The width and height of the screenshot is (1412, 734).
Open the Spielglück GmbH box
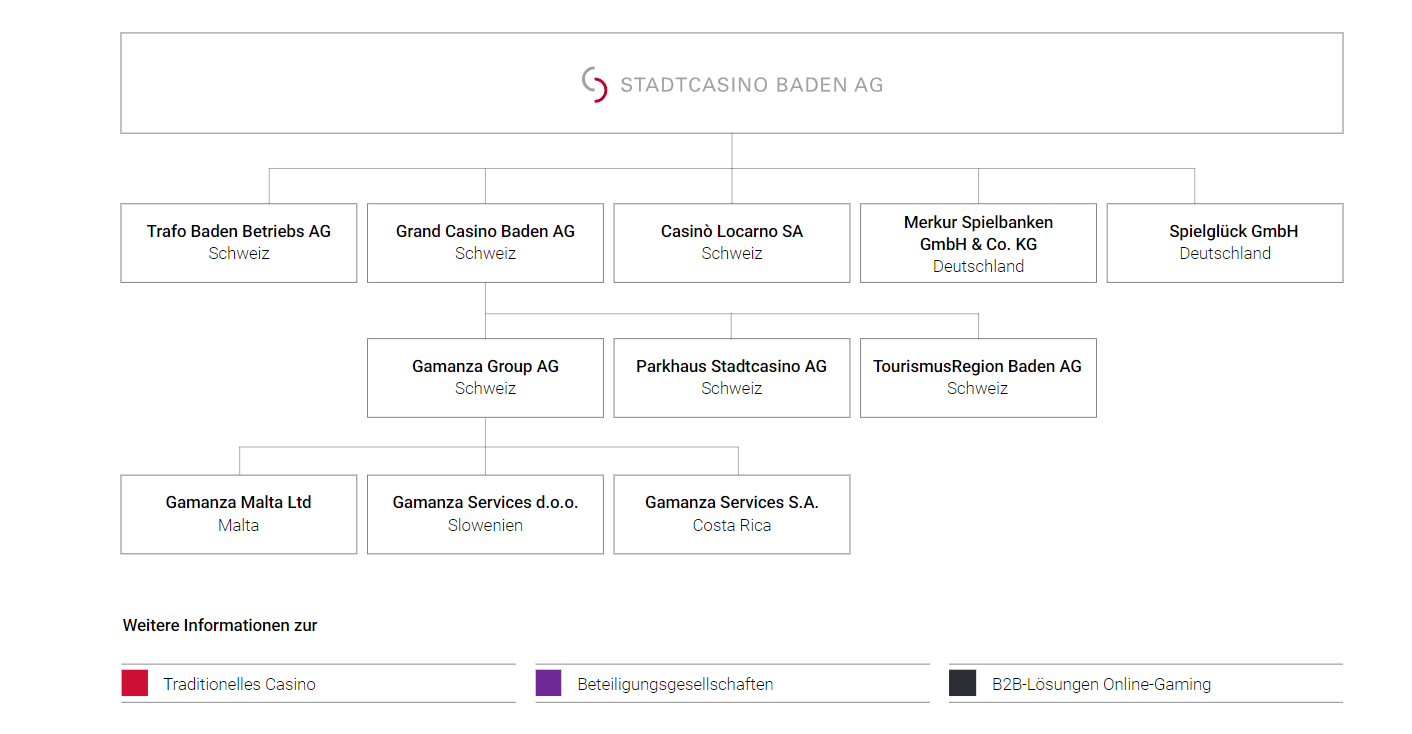pos(1225,243)
